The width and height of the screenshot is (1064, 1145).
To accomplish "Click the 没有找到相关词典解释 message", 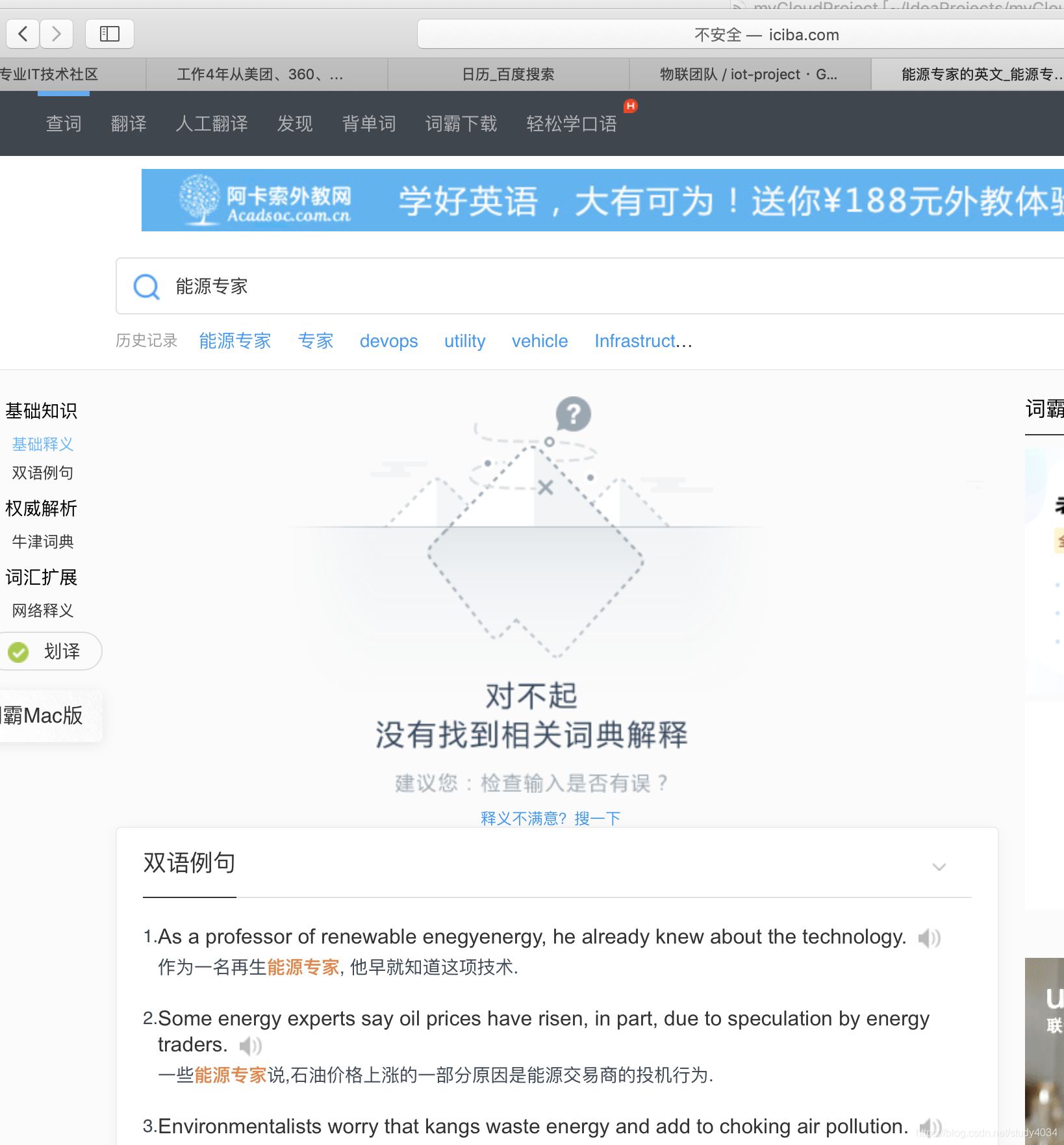I will tap(531, 735).
